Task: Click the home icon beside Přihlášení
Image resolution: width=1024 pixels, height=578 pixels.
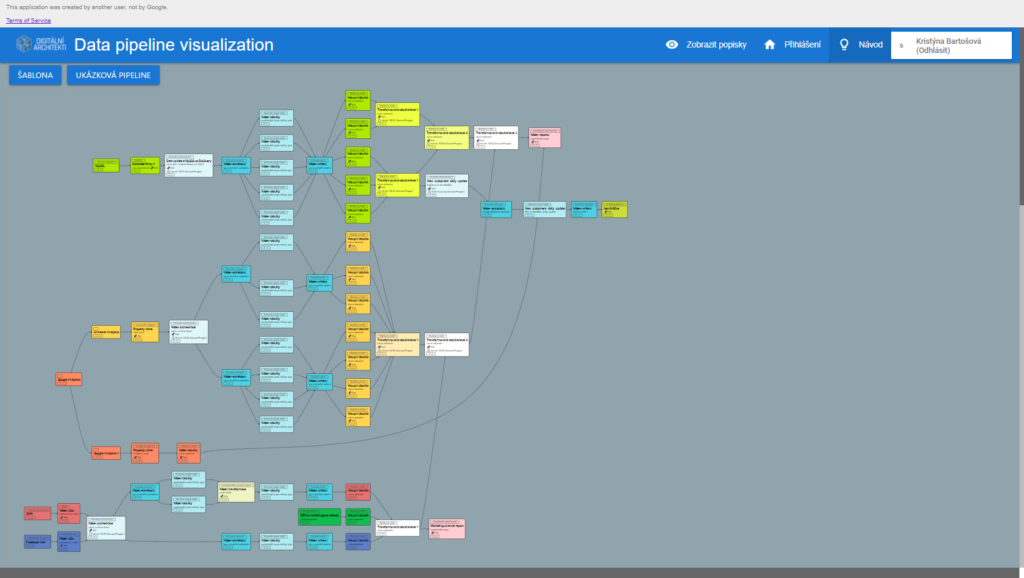Action: pos(769,44)
